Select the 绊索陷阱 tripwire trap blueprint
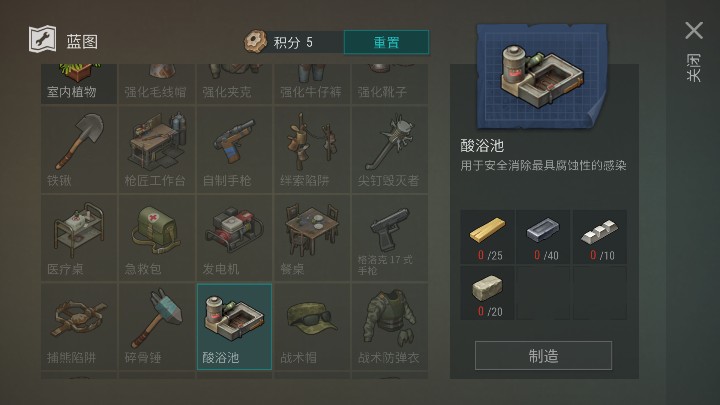 (312, 150)
